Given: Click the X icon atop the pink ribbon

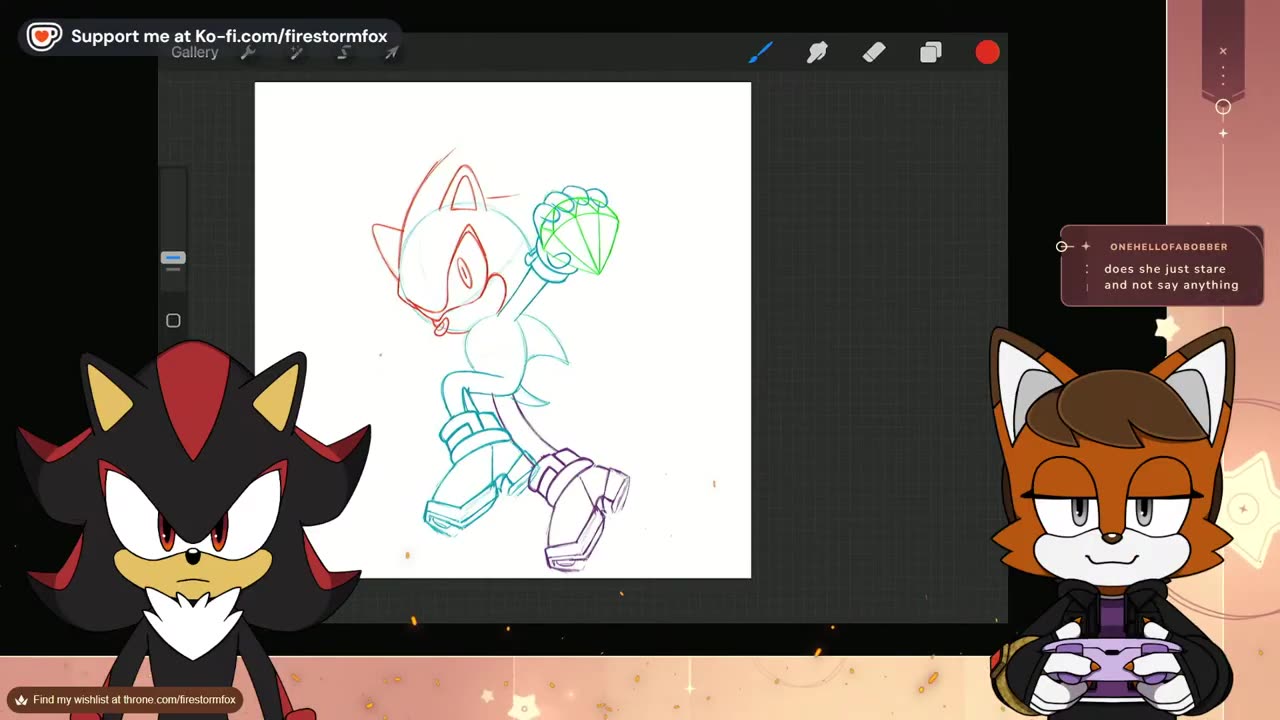Looking at the screenshot, I should click(x=1222, y=51).
